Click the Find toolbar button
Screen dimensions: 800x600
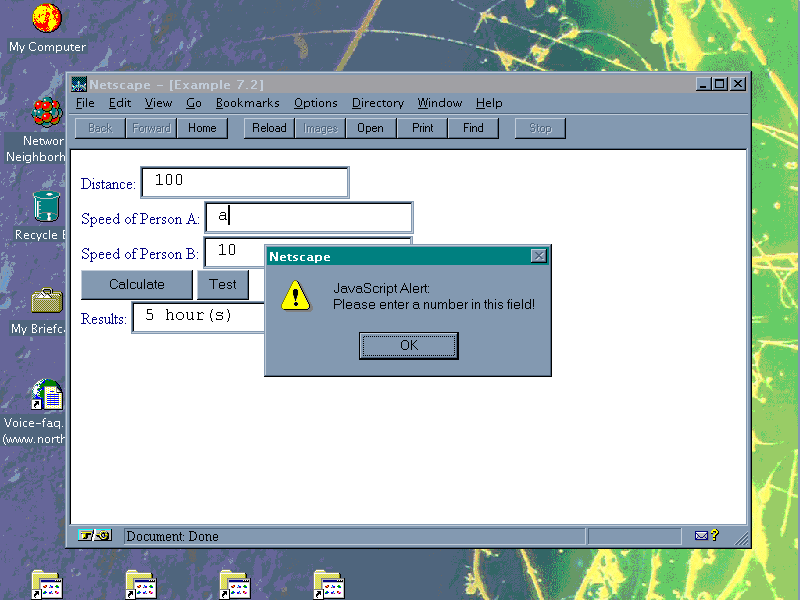(473, 128)
